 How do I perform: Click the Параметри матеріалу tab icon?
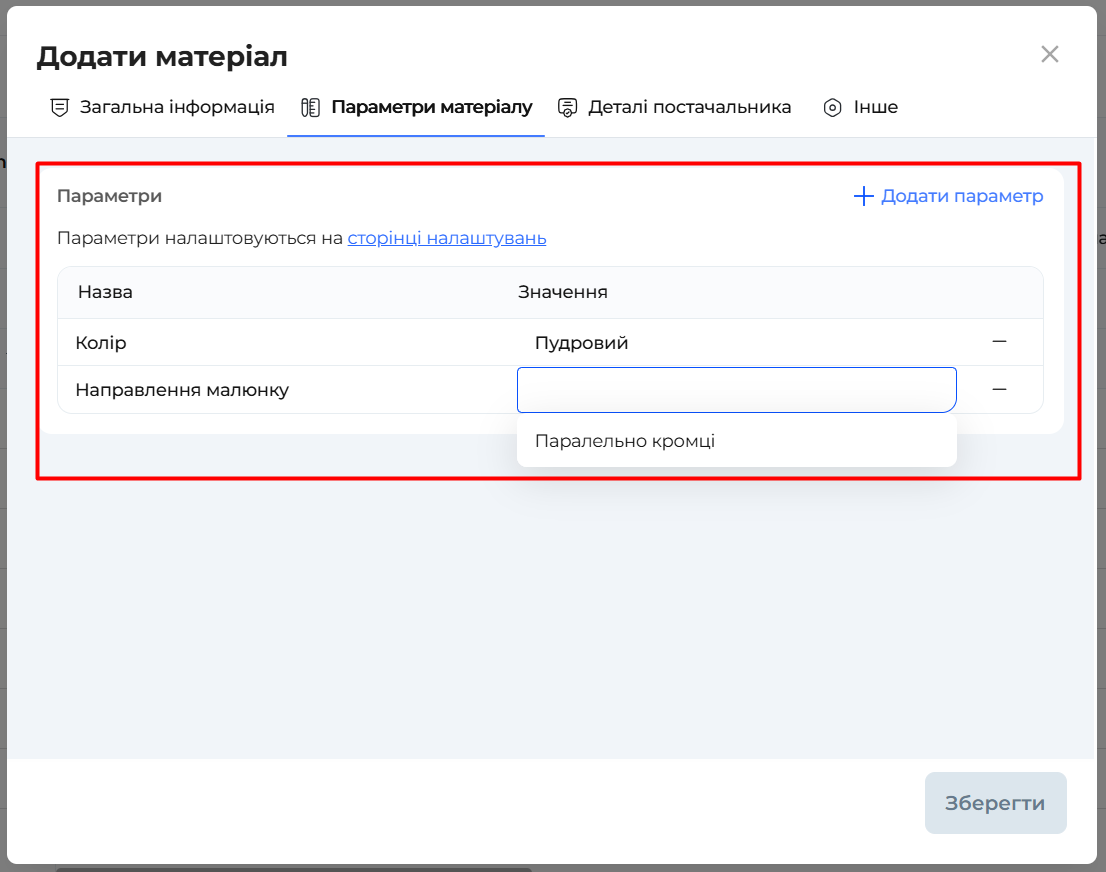click(311, 107)
